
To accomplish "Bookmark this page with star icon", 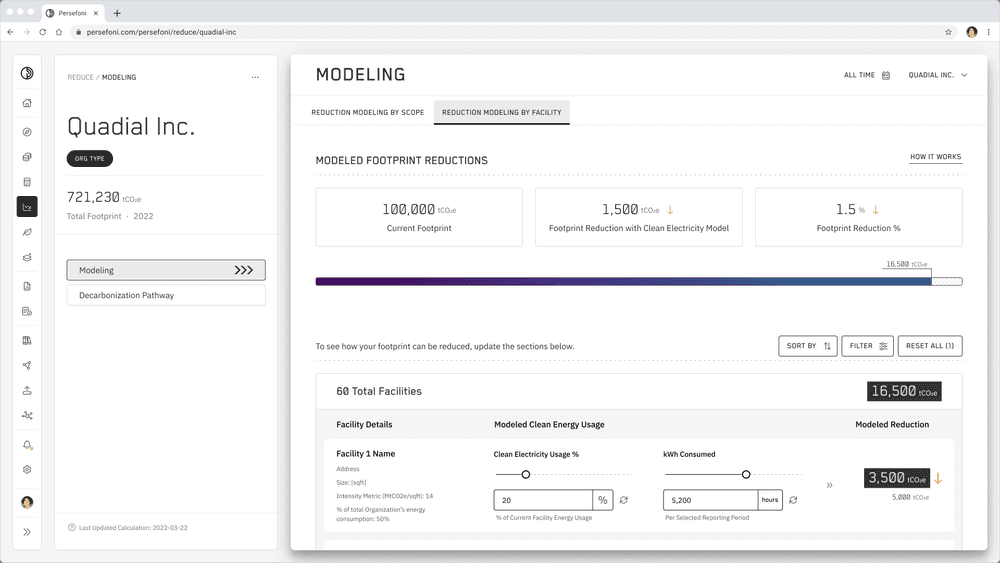I will click(948, 32).
